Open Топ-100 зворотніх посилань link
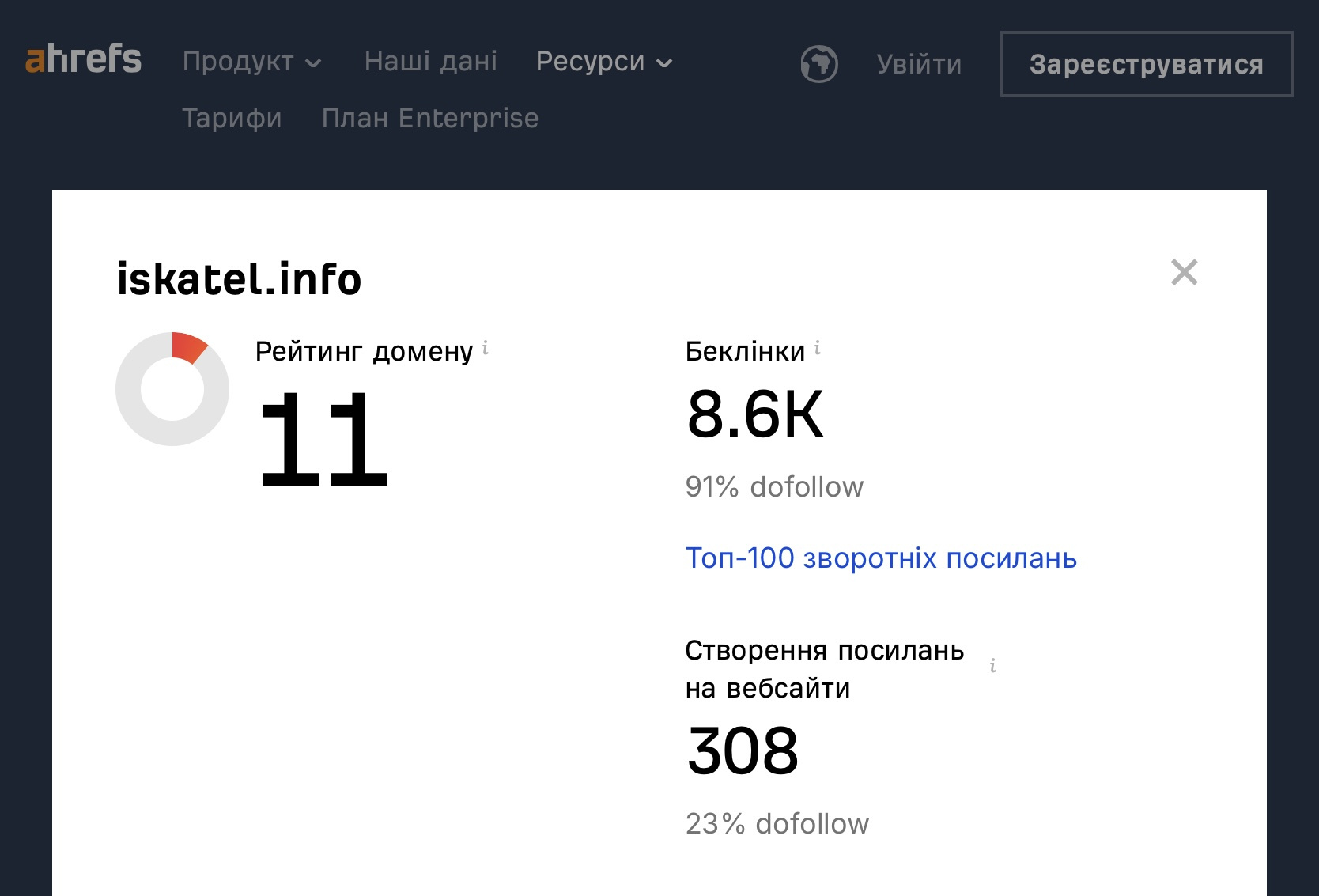This screenshot has height=896, width=1319. click(x=881, y=558)
